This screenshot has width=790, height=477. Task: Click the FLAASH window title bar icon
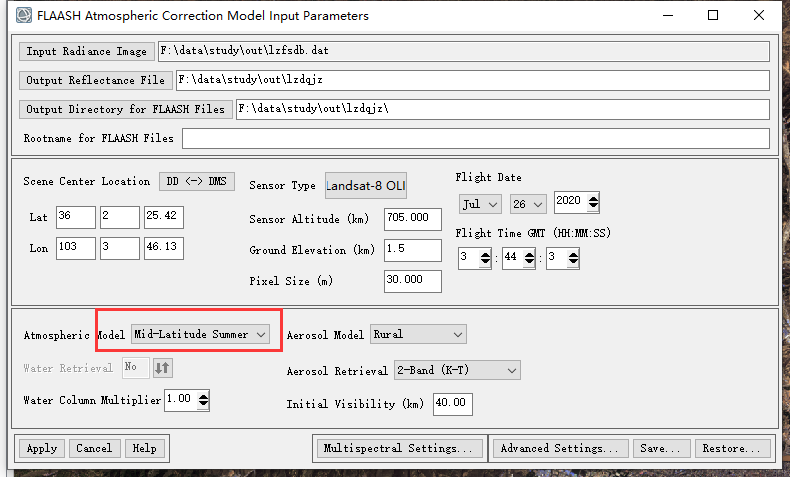pos(23,16)
